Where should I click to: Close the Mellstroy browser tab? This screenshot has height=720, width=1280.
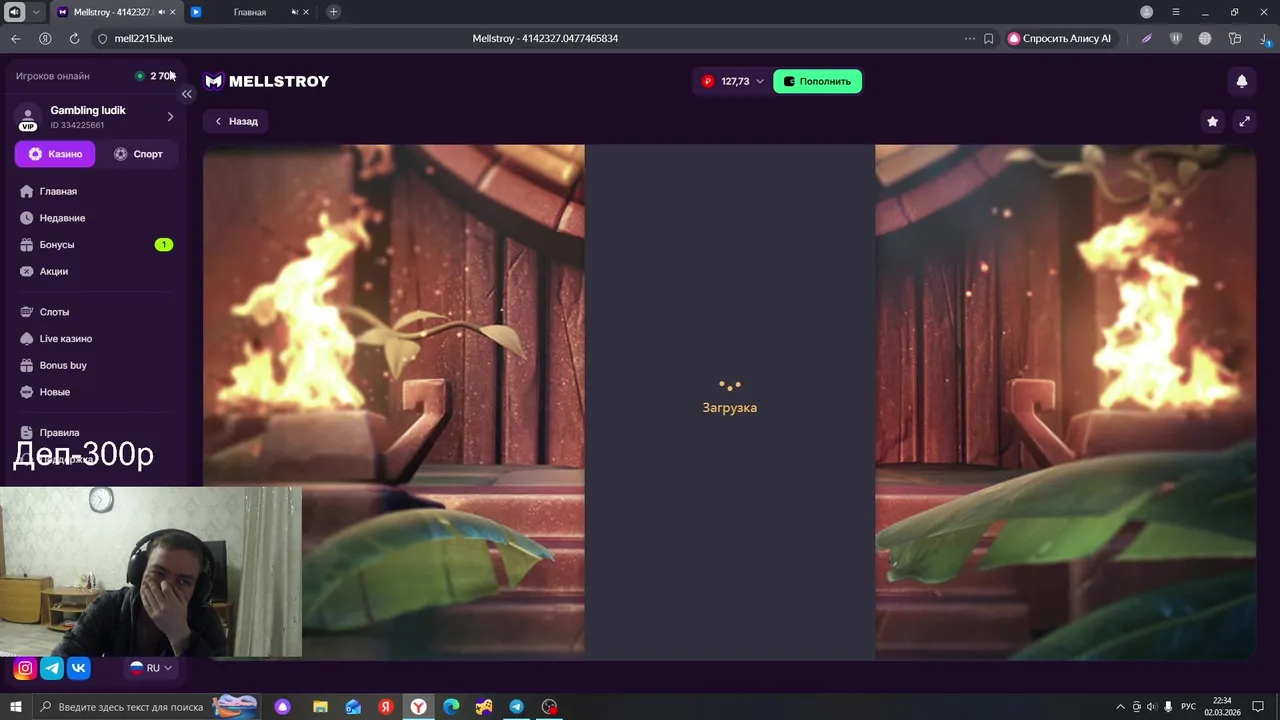(x=173, y=12)
